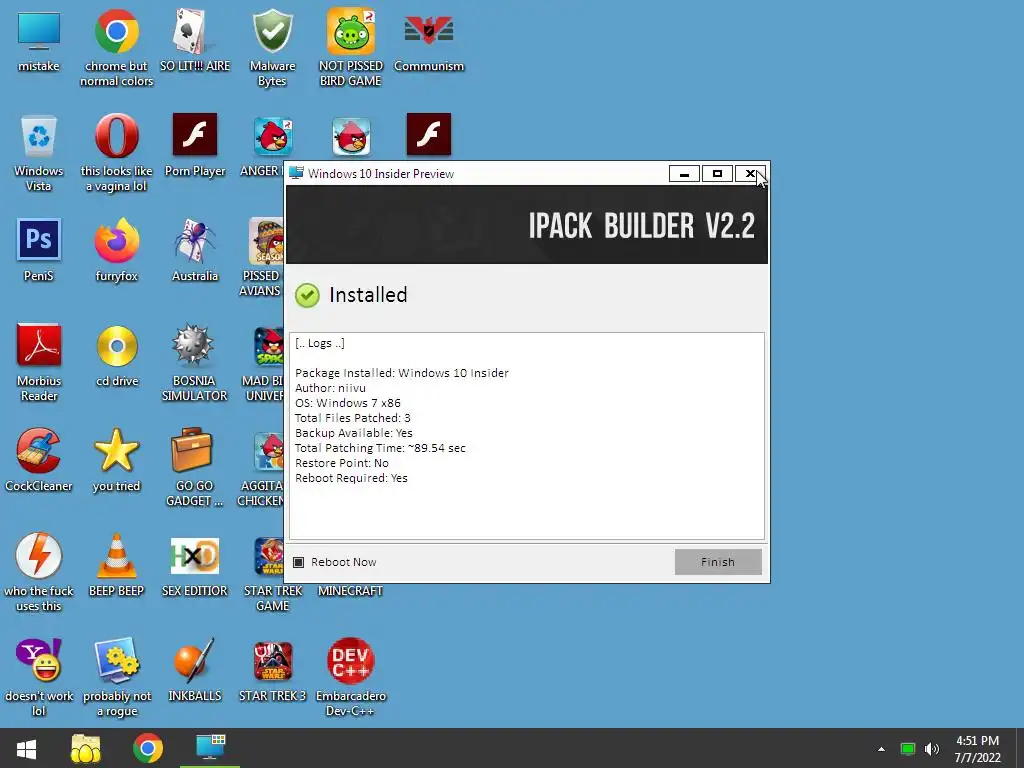The width and height of the screenshot is (1024, 768).
Task: Select the 'who the fuck uses this' icon
Action: [x=39, y=555]
